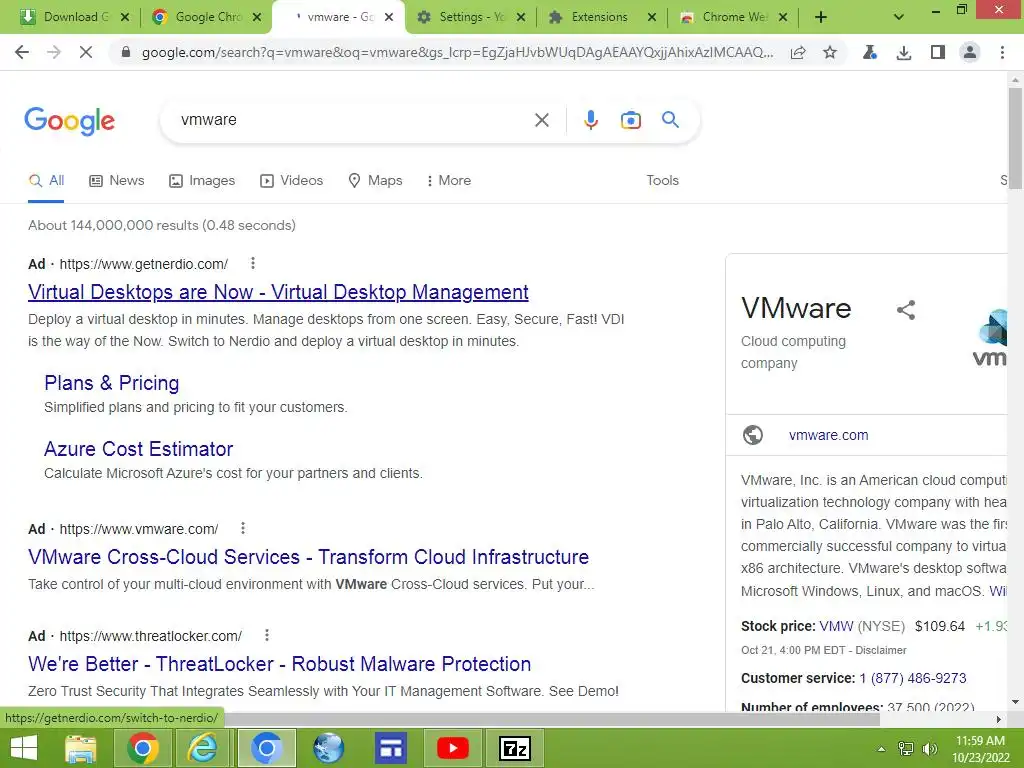
Task: Open options for vmware.com ad
Action: [243, 528]
